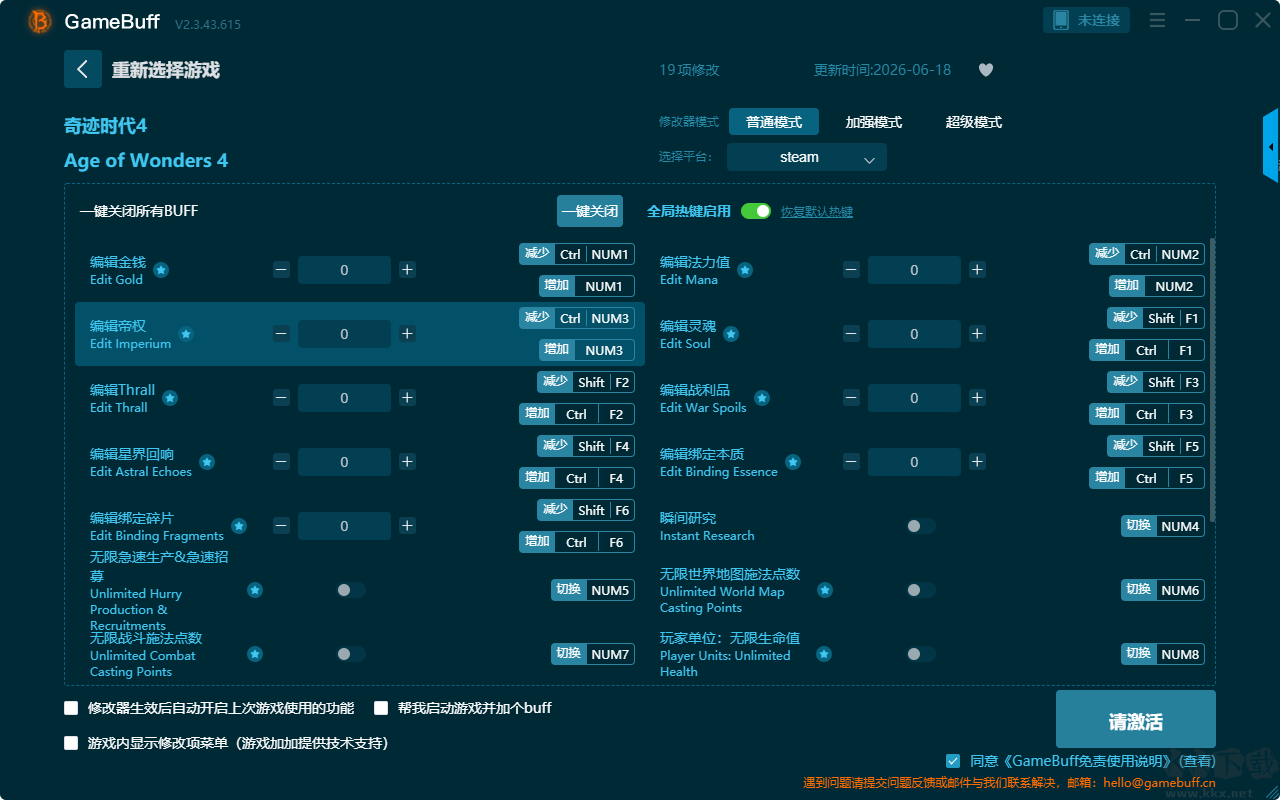Open the hamburger menu icon
The height and width of the screenshot is (800, 1280).
pyautogui.click(x=1157, y=20)
